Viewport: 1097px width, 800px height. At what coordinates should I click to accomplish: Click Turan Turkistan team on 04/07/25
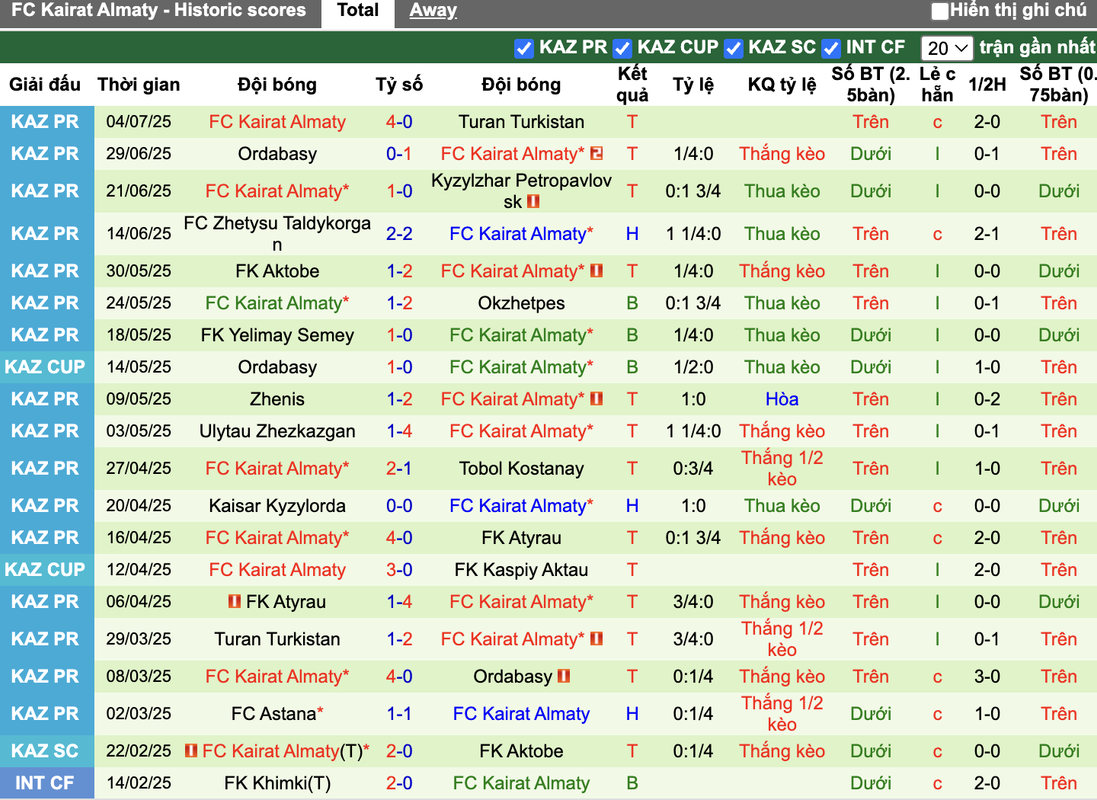(521, 122)
